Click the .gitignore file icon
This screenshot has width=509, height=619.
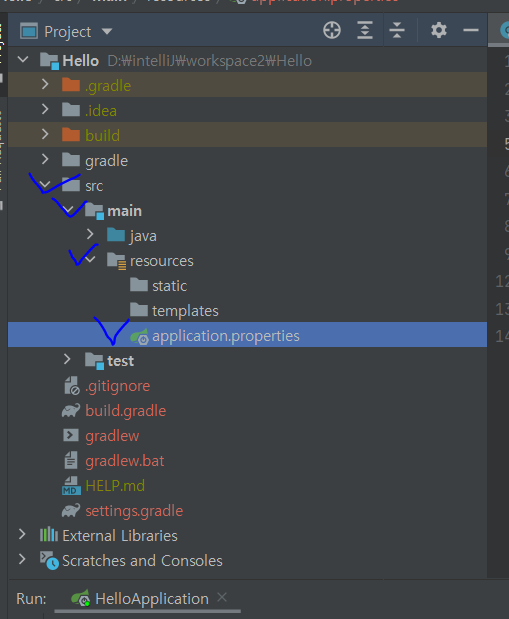pyautogui.click(x=72, y=386)
